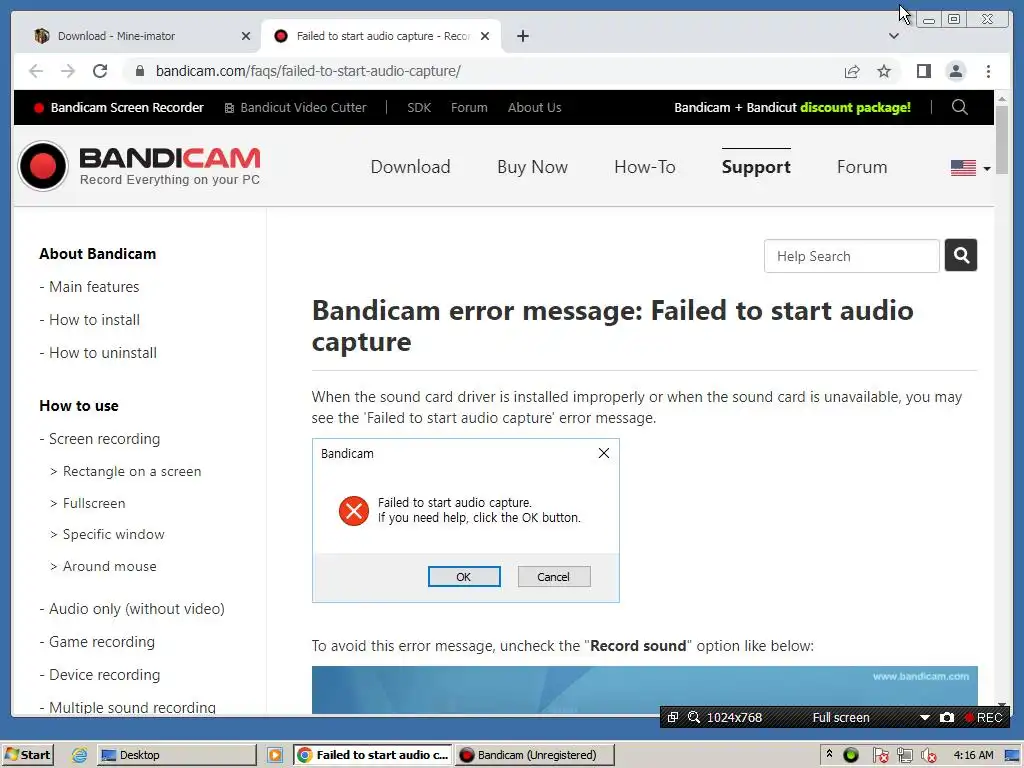
Task: Click the Help Search magnifier button
Action: (961, 255)
